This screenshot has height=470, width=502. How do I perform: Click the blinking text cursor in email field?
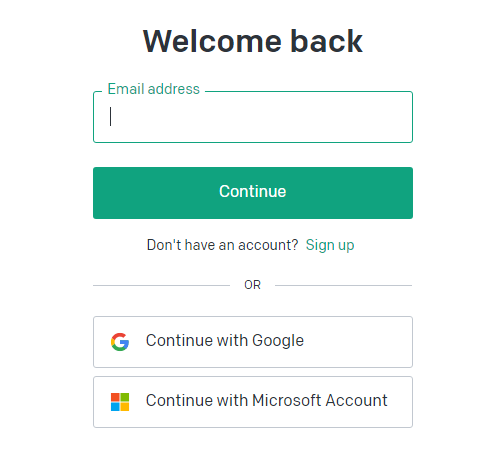tap(110, 116)
